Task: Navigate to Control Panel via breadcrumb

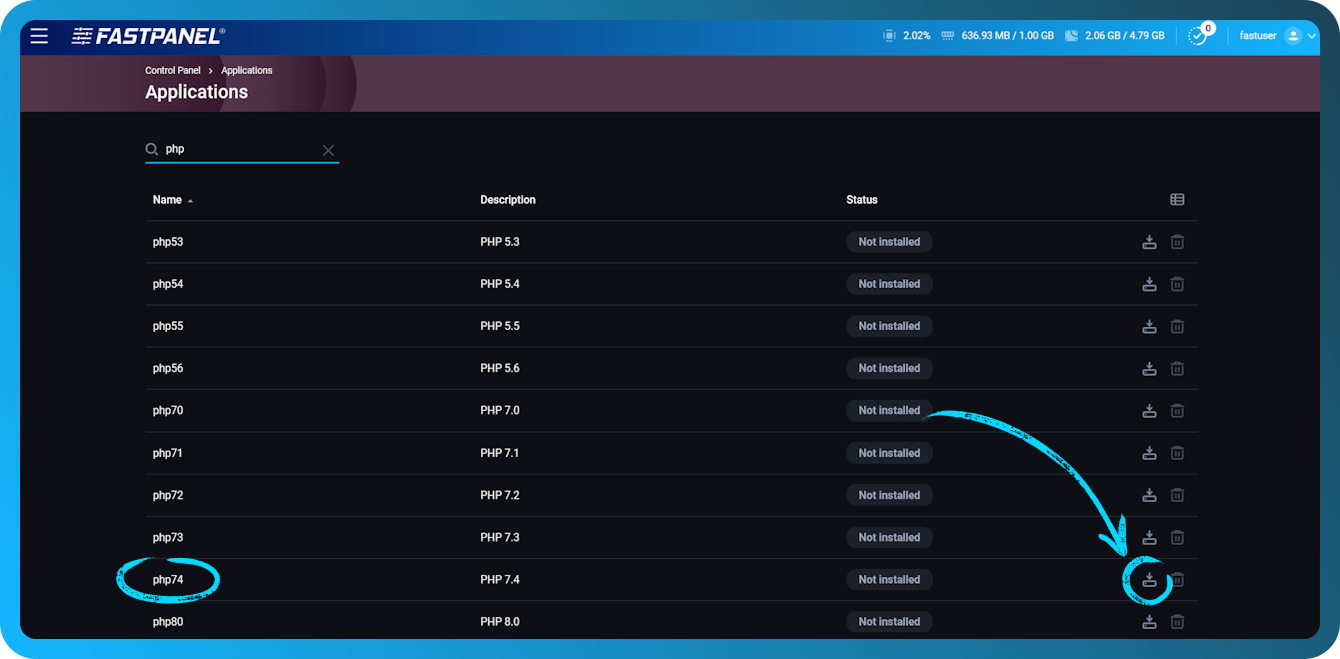Action: (172, 70)
